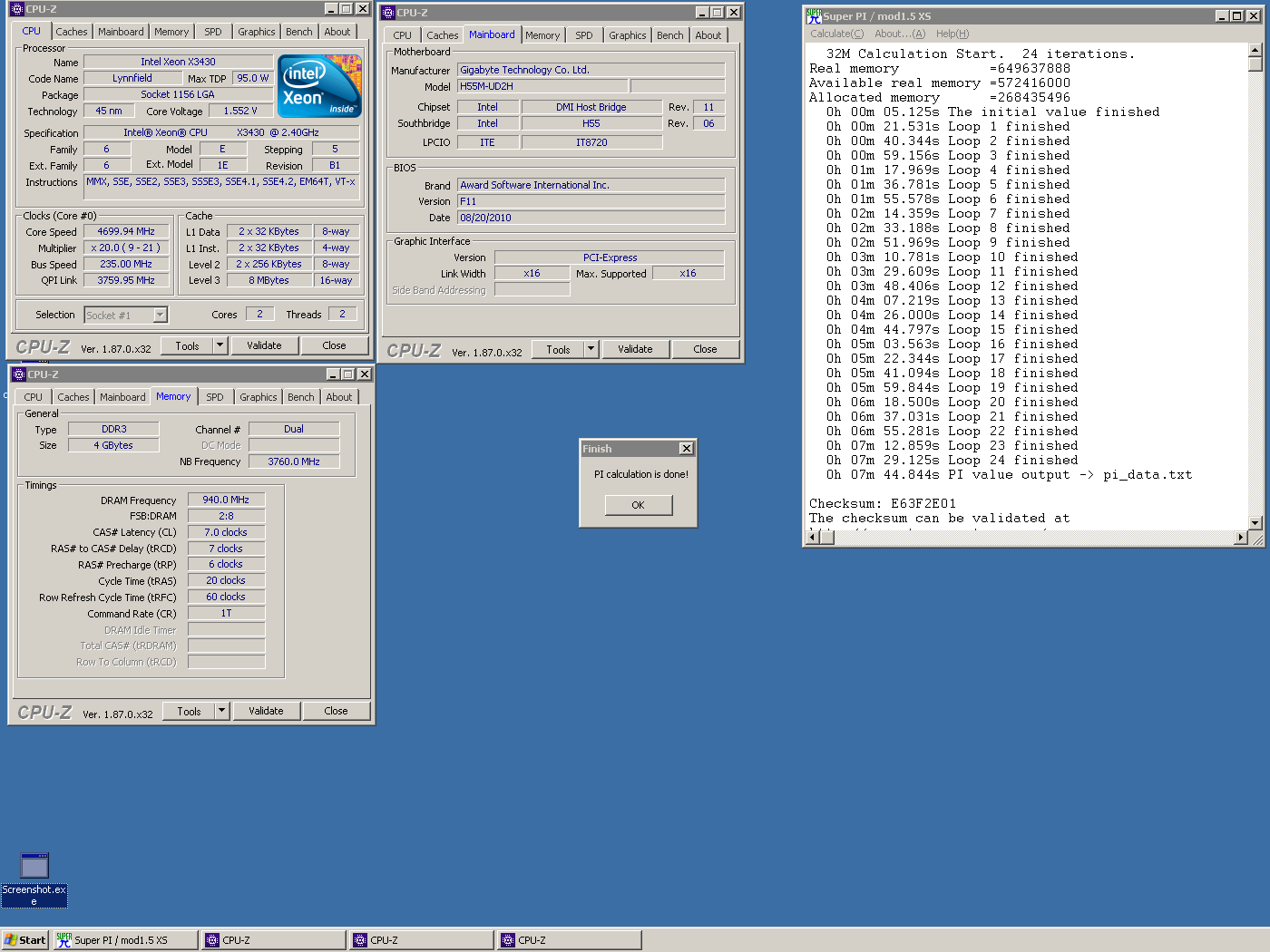The image size is (1270, 952).
Task: Click the QPI Link 3759.95 MHz field
Action: (x=126, y=280)
